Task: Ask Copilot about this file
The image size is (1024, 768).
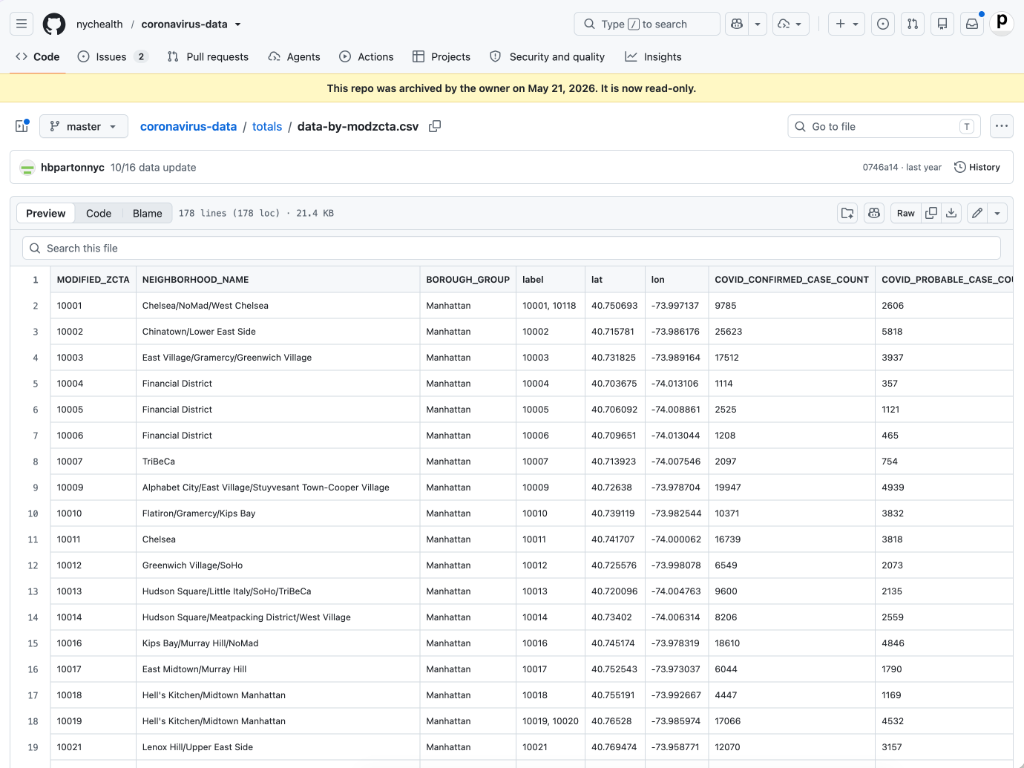Action: (874, 213)
